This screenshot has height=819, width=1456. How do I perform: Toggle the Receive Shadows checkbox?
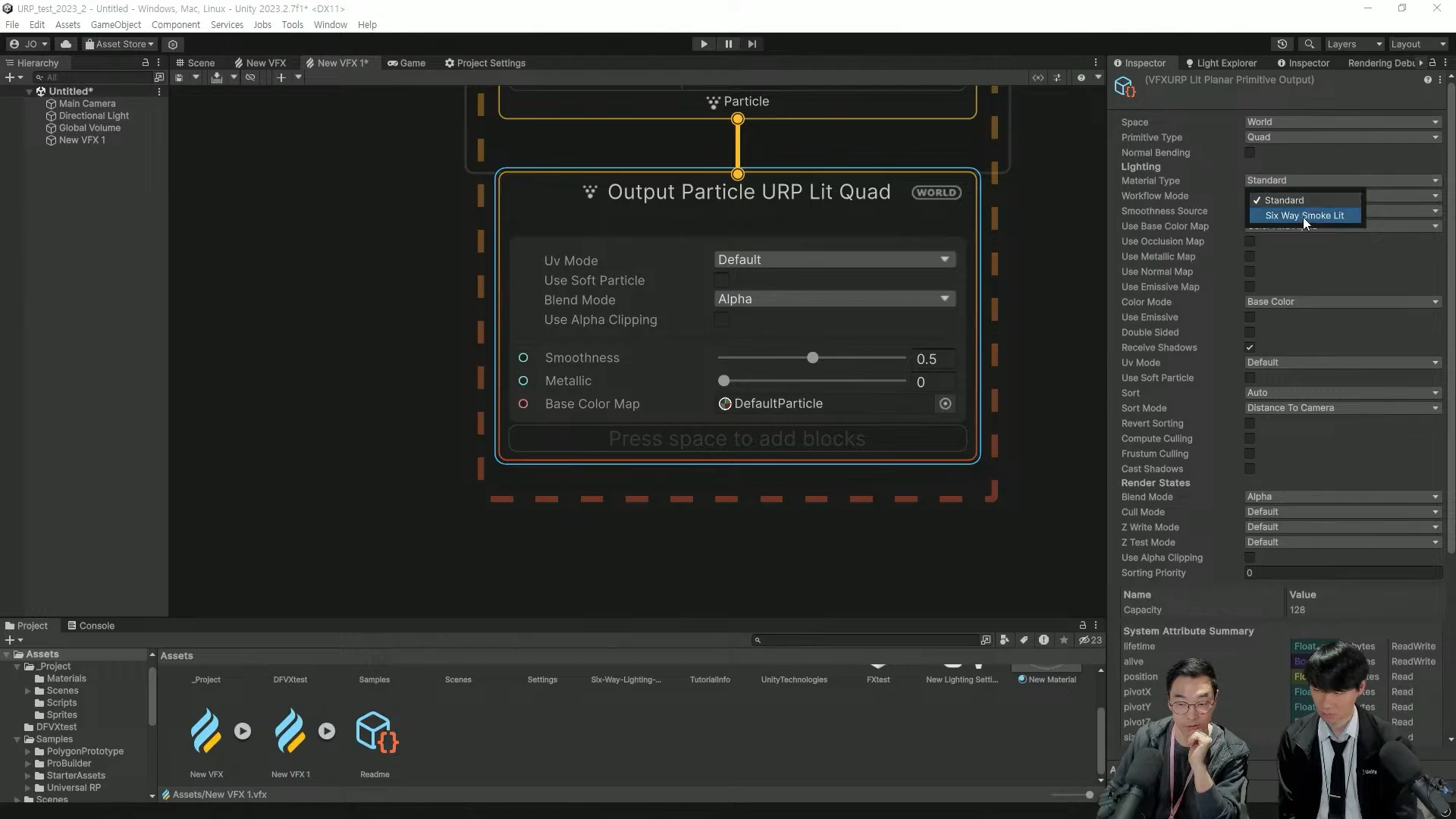click(x=1250, y=347)
